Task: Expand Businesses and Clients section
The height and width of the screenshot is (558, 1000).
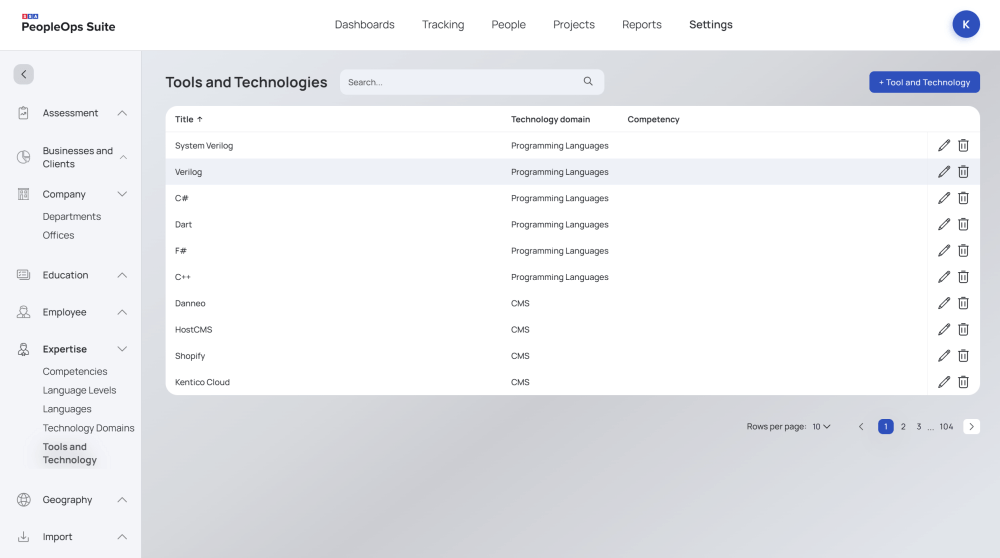Action: (x=123, y=157)
